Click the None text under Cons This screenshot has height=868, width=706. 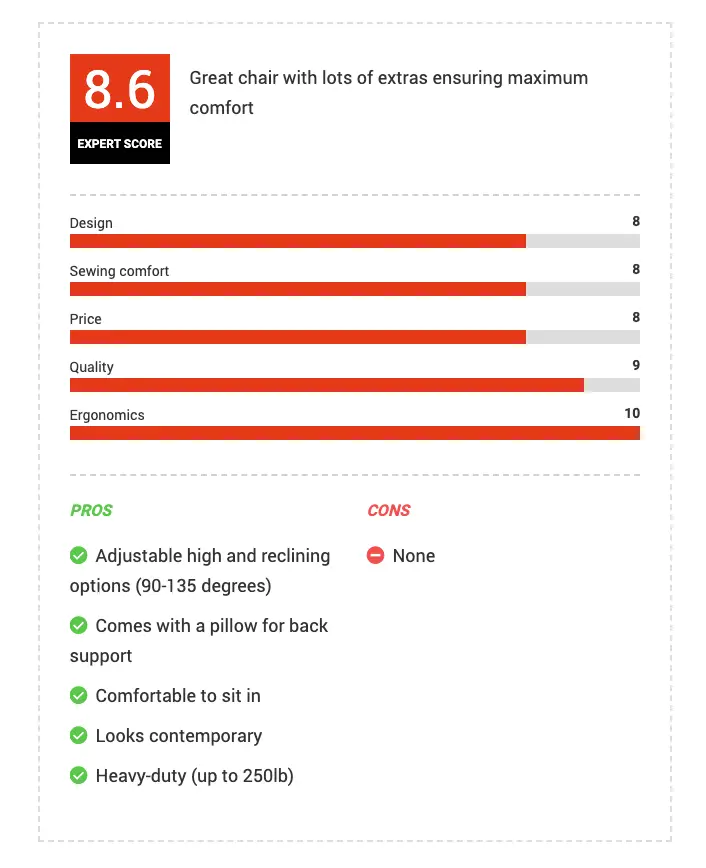click(414, 556)
